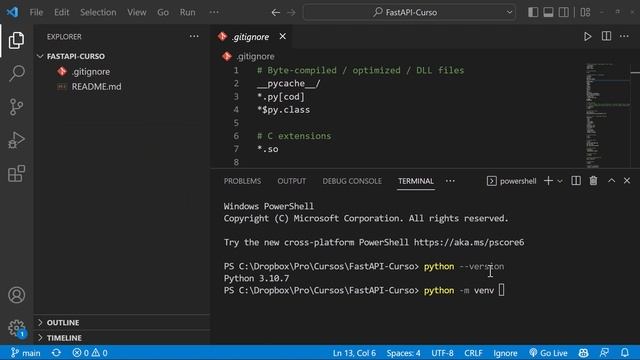Open editor more actions ellipsis
This screenshot has width=640, height=360.
tap(624, 36)
